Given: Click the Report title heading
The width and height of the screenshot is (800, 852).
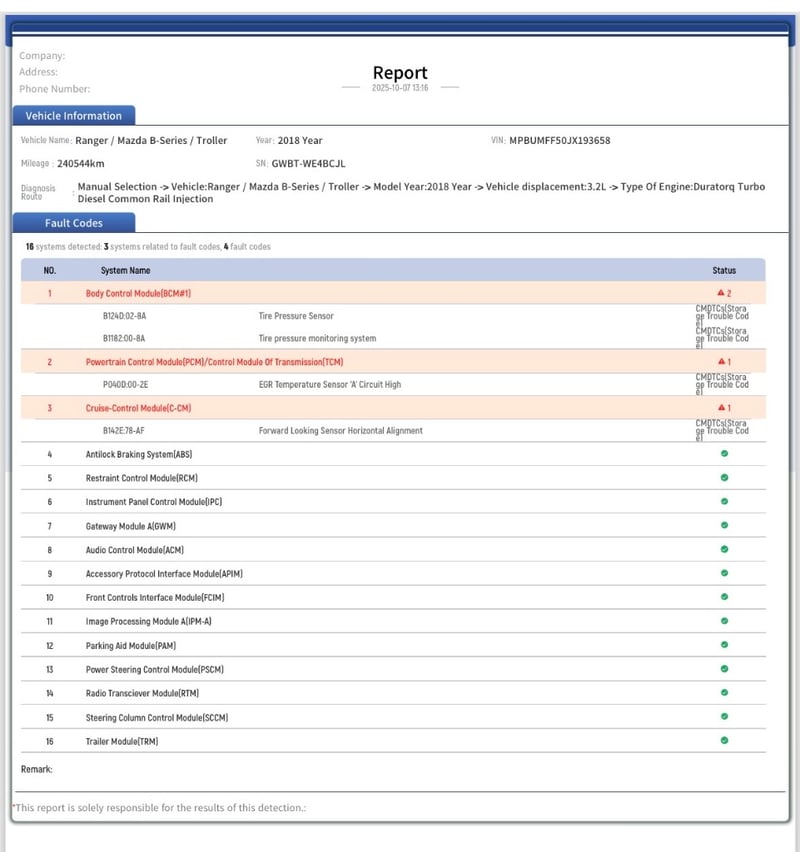Looking at the screenshot, I should [400, 73].
